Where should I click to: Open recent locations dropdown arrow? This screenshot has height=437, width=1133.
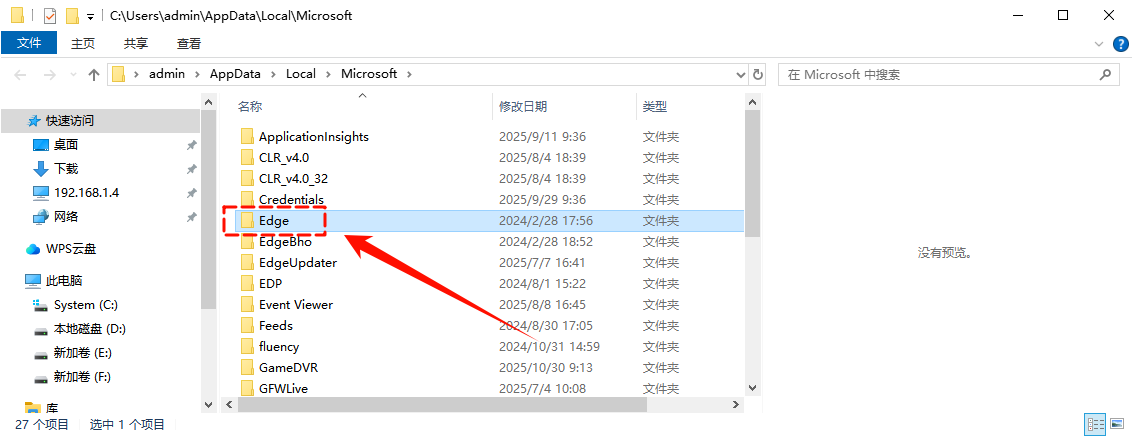coord(72,74)
